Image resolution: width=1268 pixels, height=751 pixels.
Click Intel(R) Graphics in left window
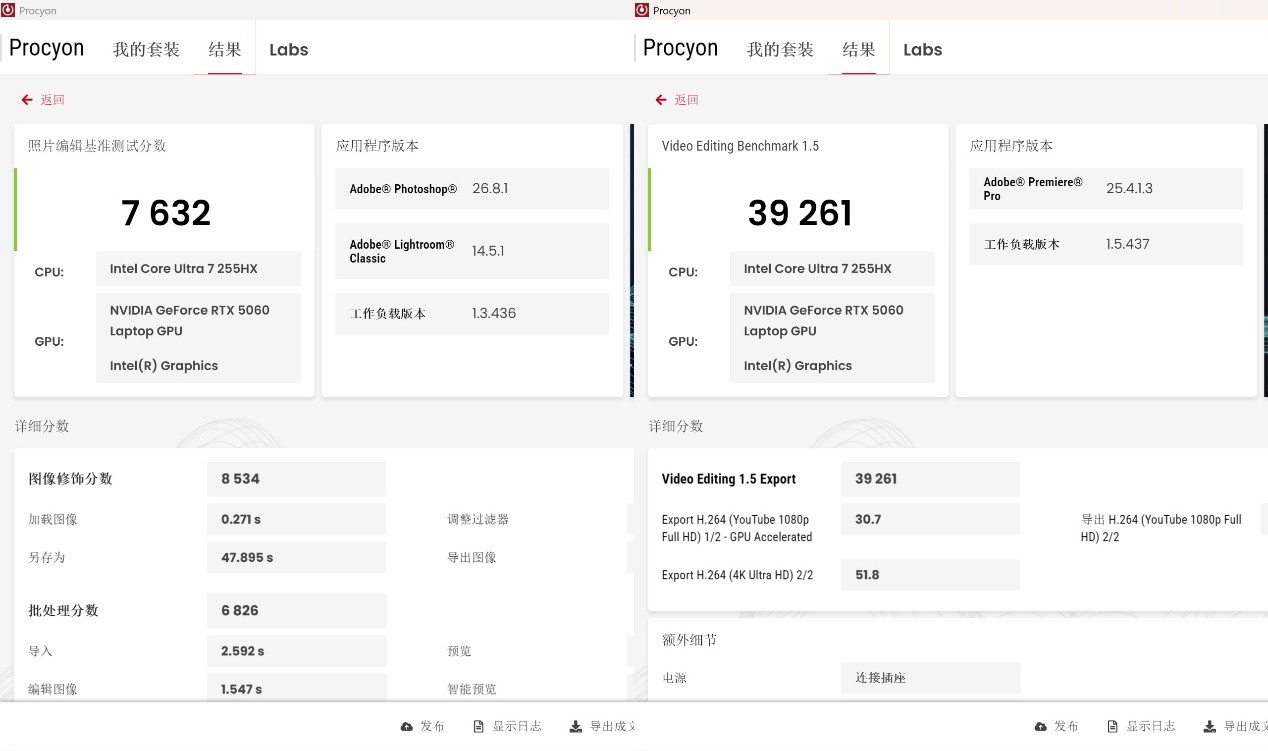point(164,366)
